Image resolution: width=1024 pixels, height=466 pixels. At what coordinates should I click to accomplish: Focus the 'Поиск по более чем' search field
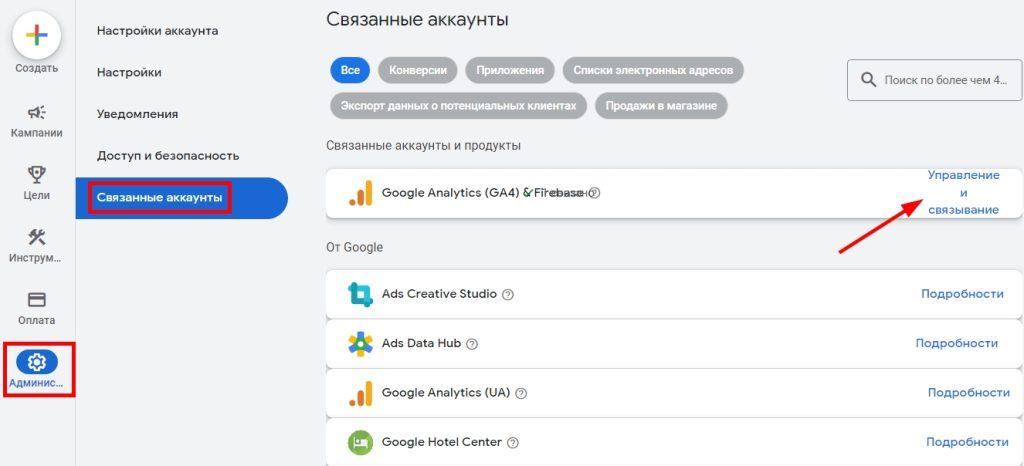tap(935, 80)
